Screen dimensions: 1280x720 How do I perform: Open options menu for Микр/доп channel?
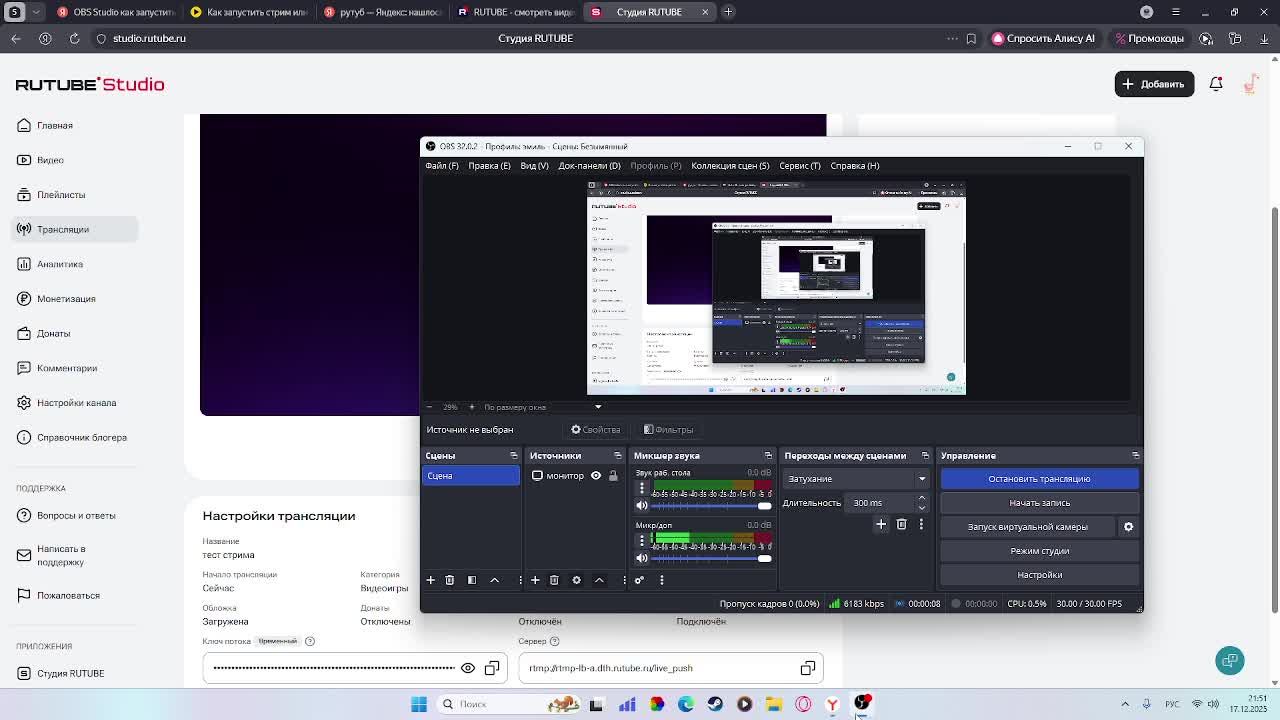click(642, 540)
